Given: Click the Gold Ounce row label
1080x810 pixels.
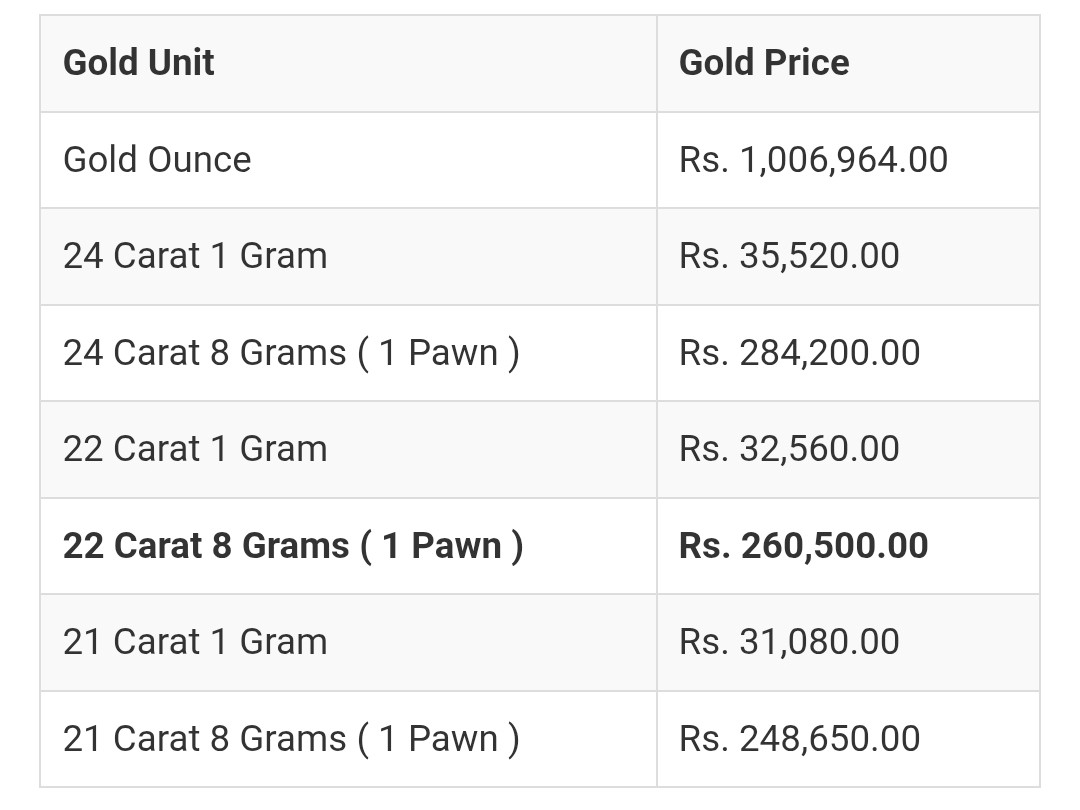Looking at the screenshot, I should 157,160.
